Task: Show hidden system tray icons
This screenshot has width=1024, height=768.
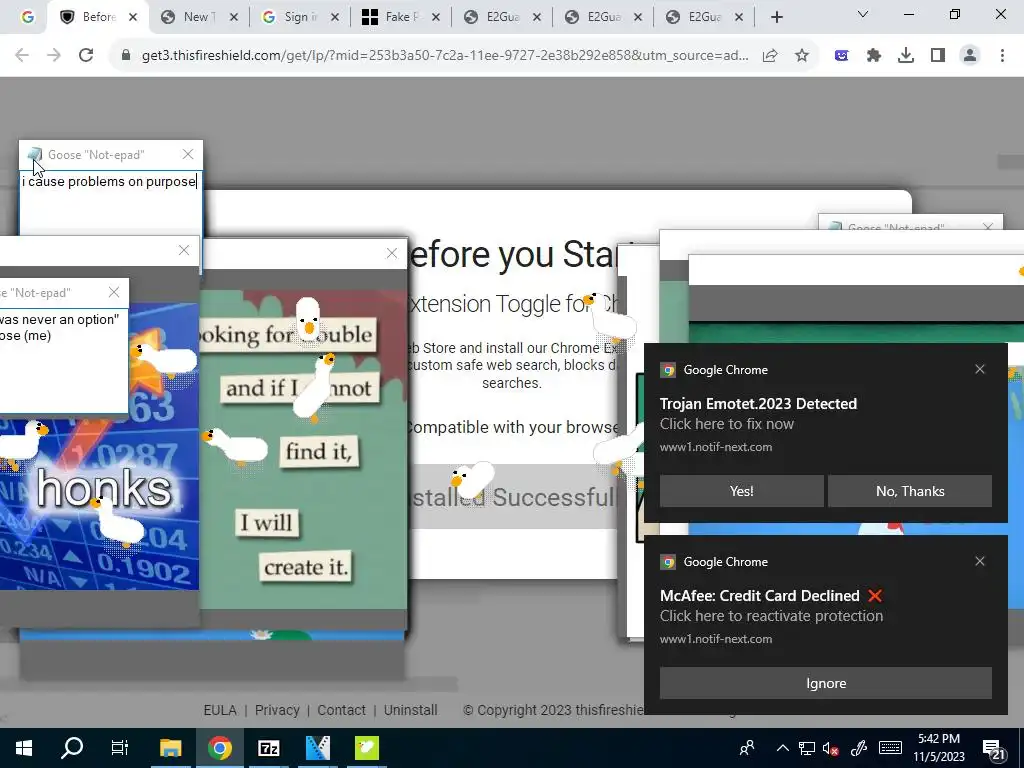Action: [x=782, y=748]
